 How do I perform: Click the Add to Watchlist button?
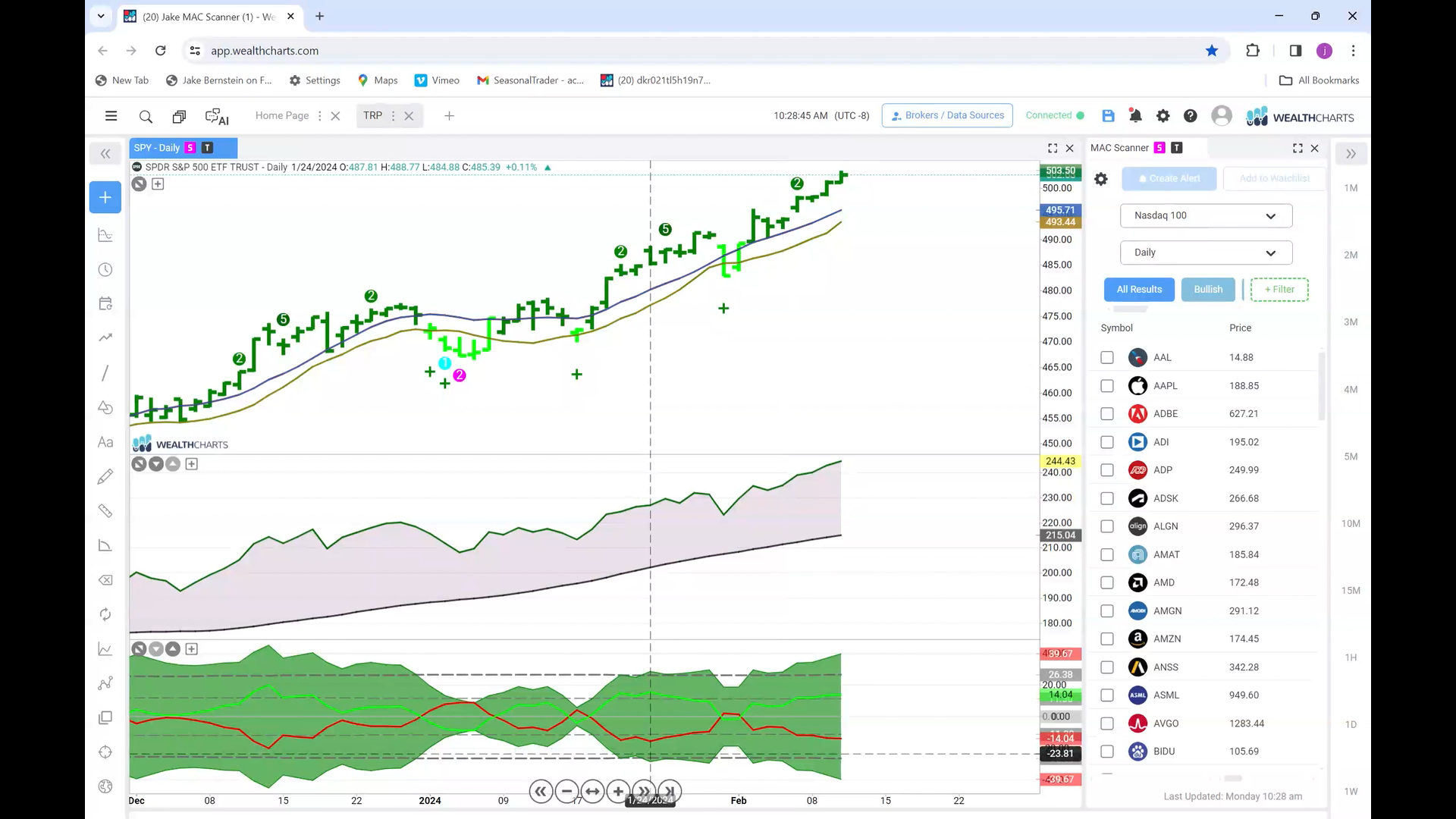pyautogui.click(x=1275, y=179)
